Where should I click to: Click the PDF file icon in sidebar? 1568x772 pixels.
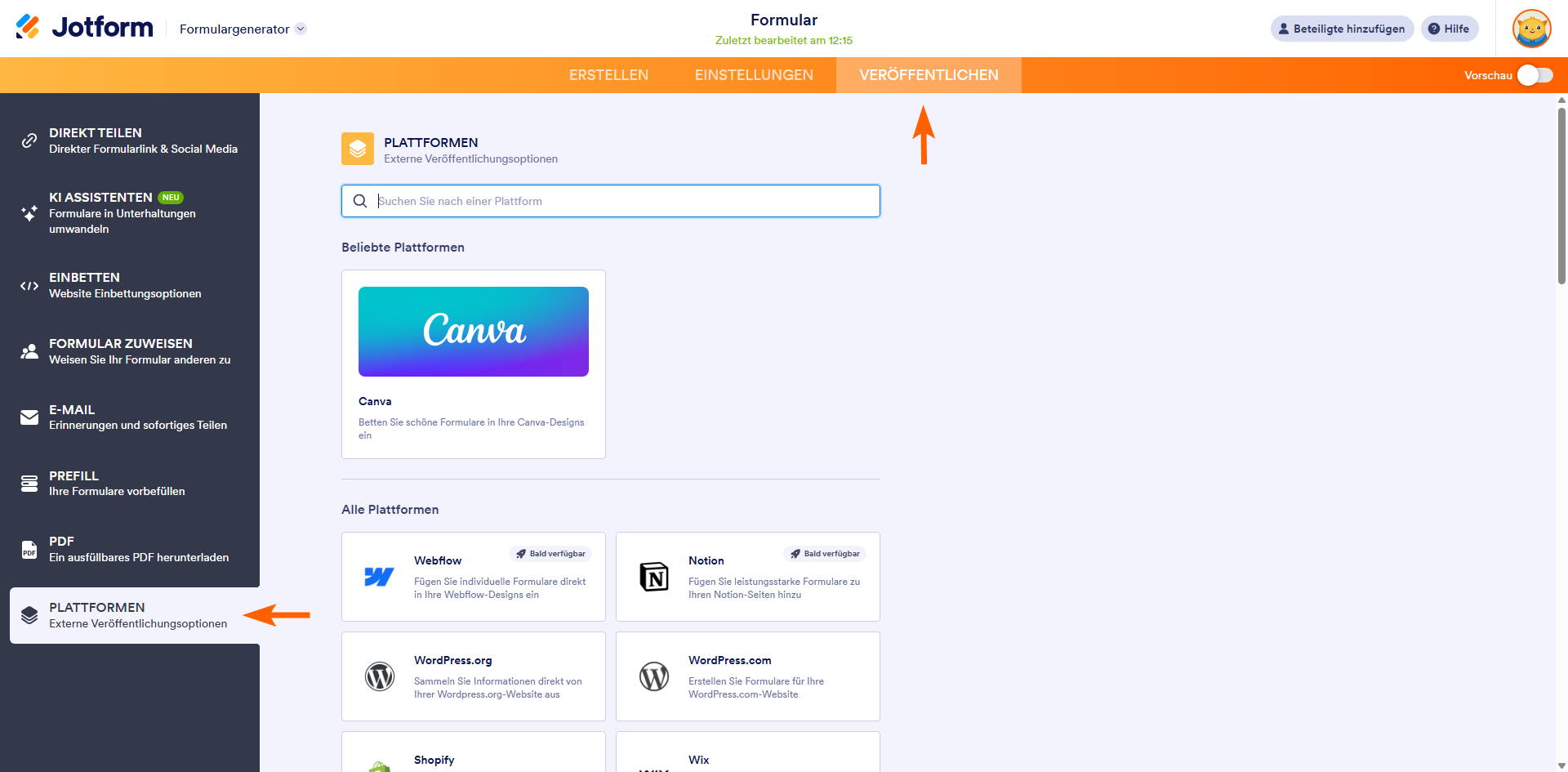point(29,549)
